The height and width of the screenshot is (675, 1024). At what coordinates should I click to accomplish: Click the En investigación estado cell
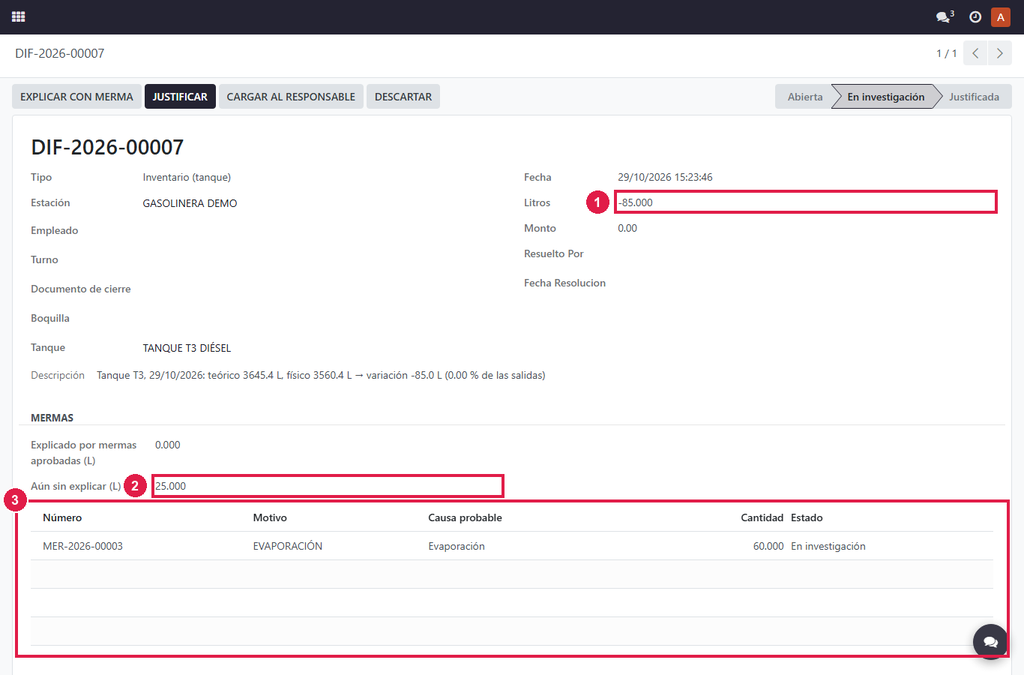click(x=828, y=546)
